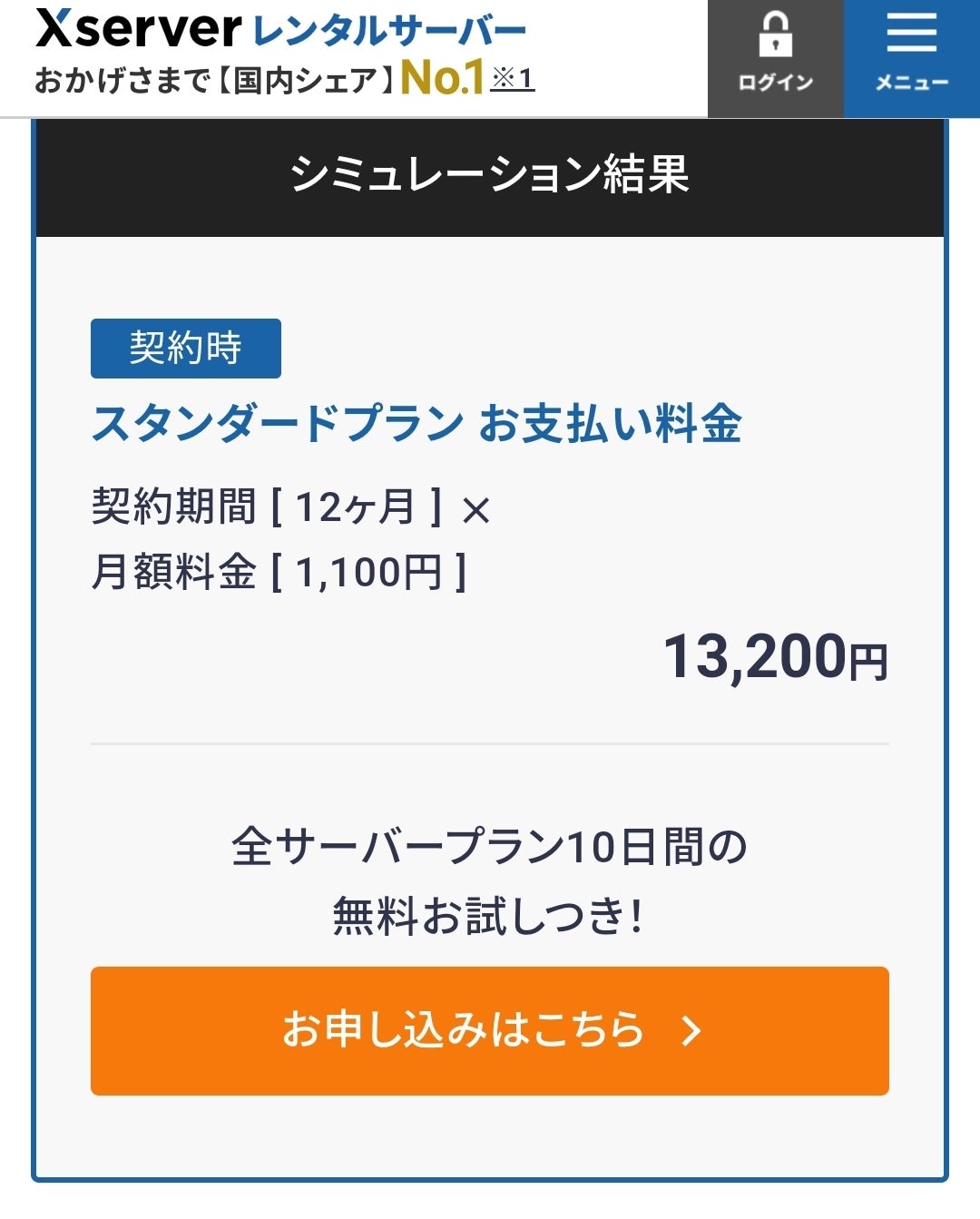
Task: Tap the レンタルサーバー logo text
Action: click(389, 32)
